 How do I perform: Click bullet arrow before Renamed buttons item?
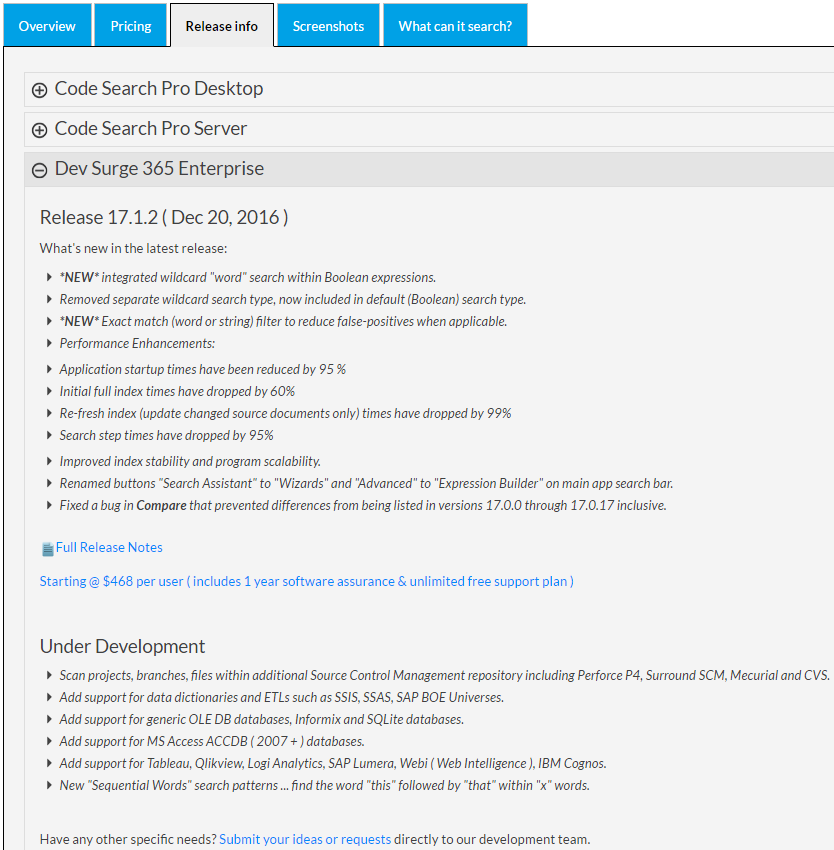[49, 483]
